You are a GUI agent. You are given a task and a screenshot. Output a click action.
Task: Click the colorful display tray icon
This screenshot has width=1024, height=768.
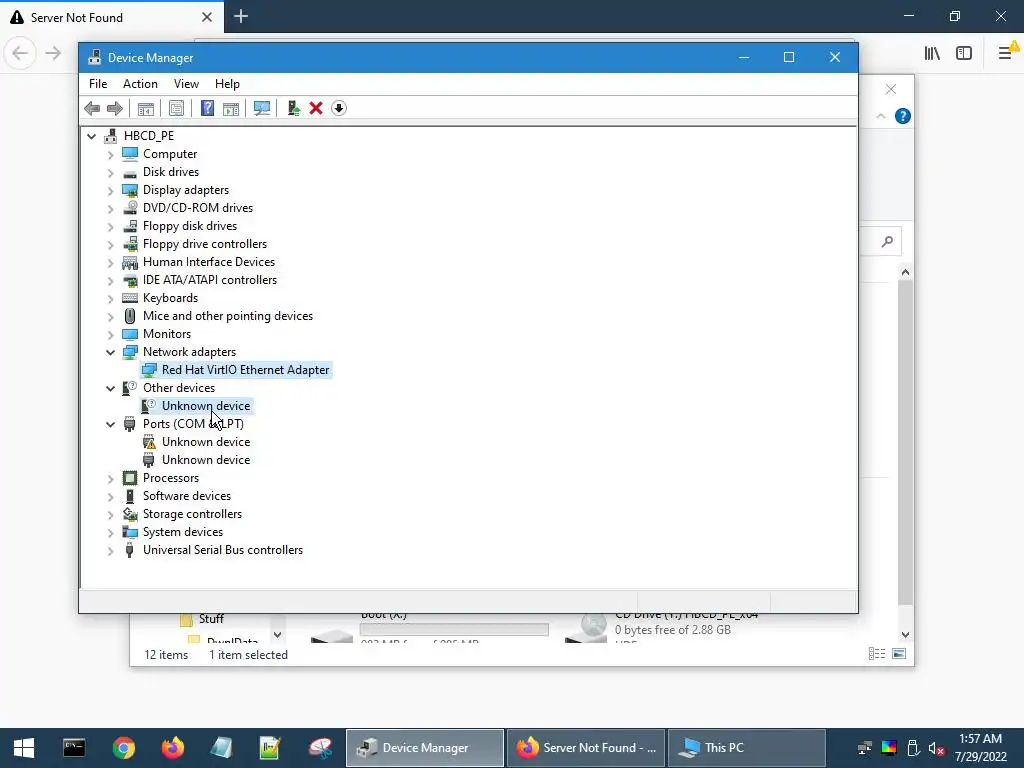pos(889,748)
